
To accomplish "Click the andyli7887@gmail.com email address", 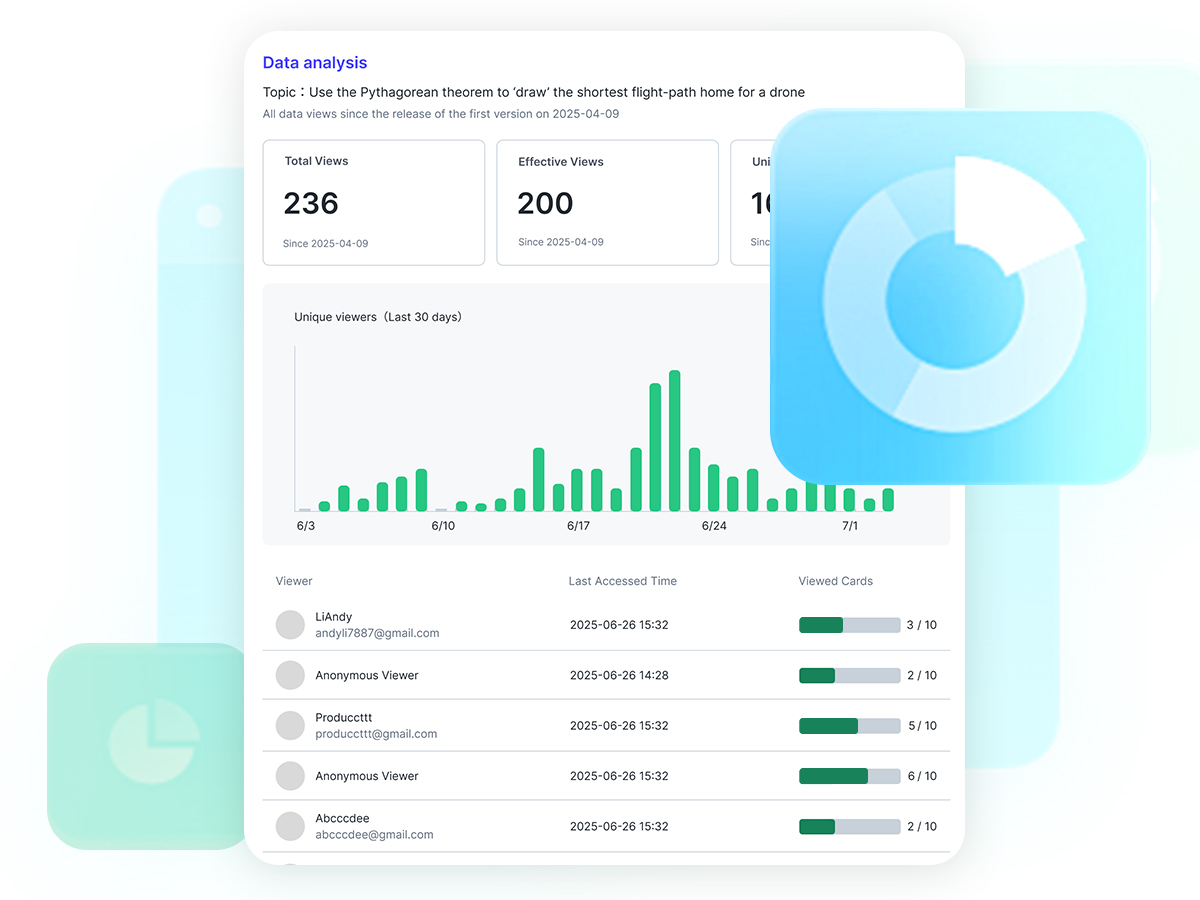I will click(377, 633).
